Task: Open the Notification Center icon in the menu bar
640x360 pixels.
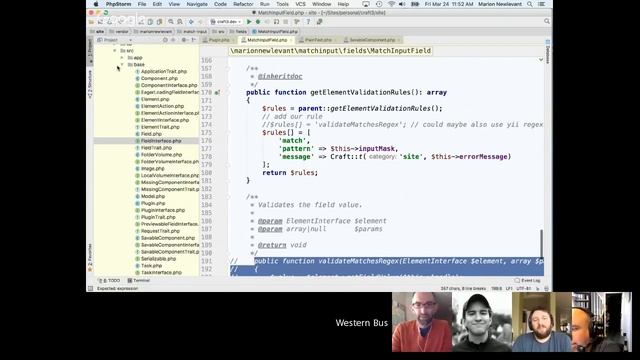Action: 542,4
